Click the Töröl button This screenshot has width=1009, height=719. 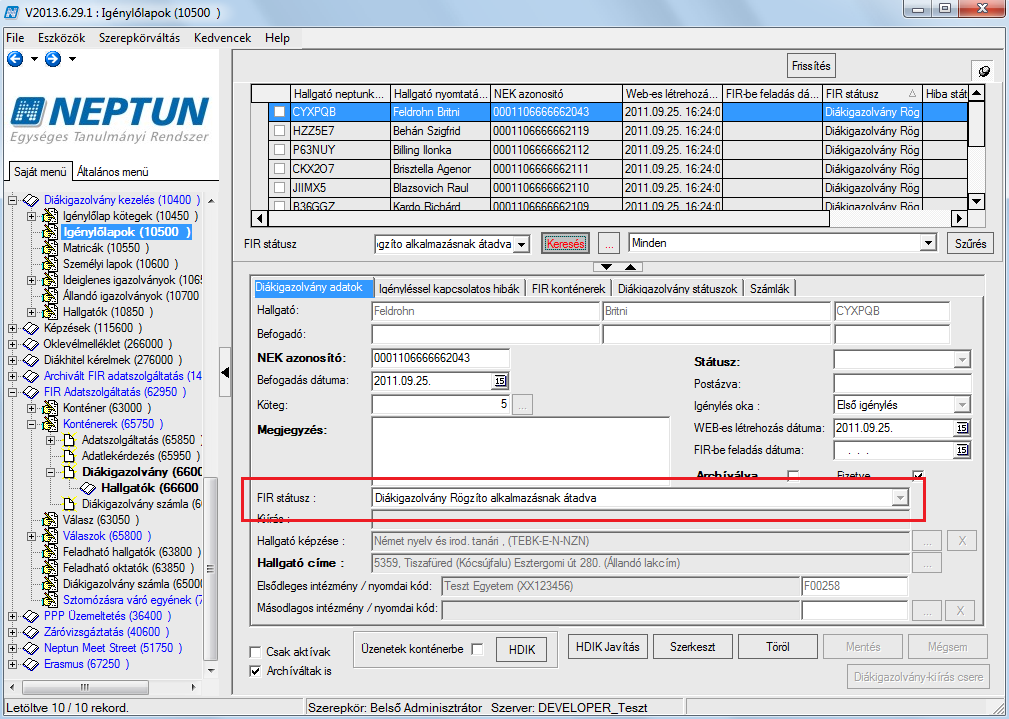pos(778,647)
